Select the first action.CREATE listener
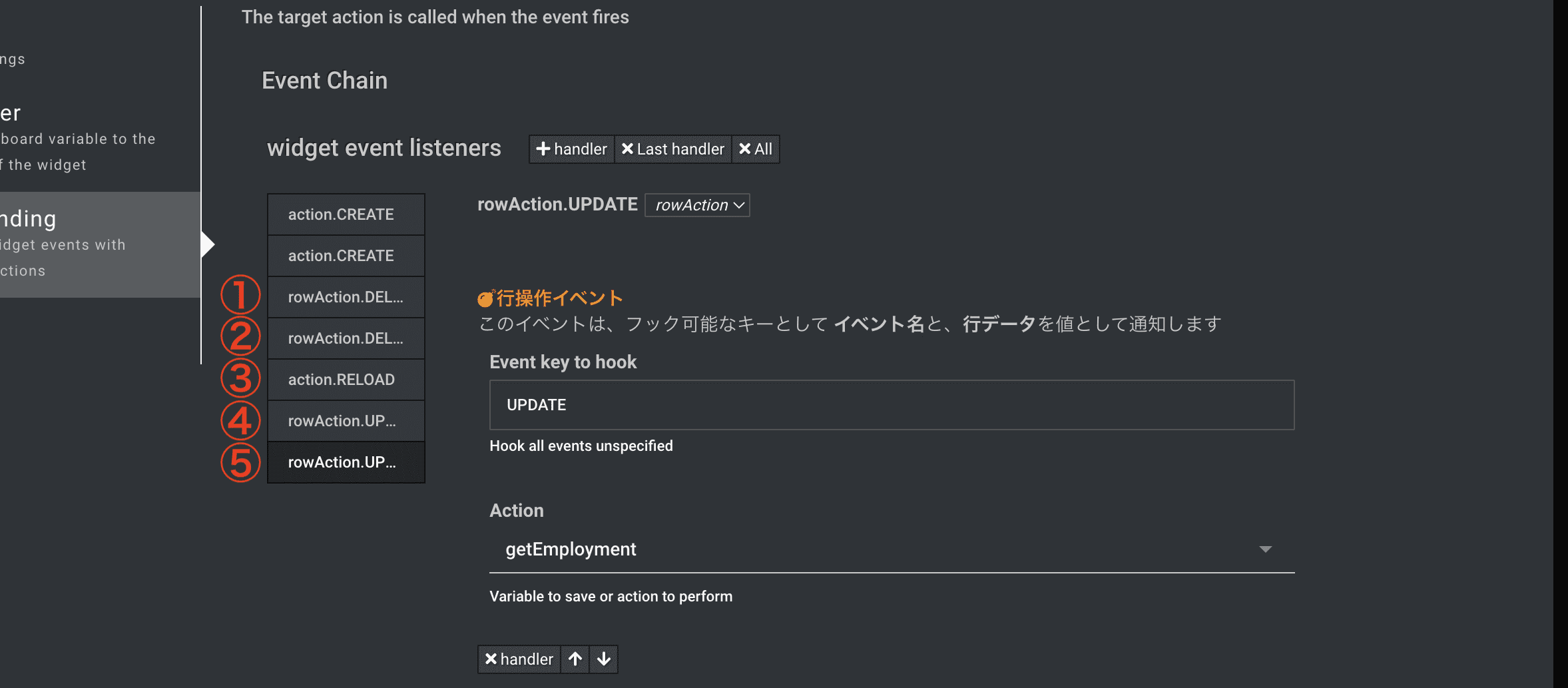The width and height of the screenshot is (1568, 688). tap(346, 214)
